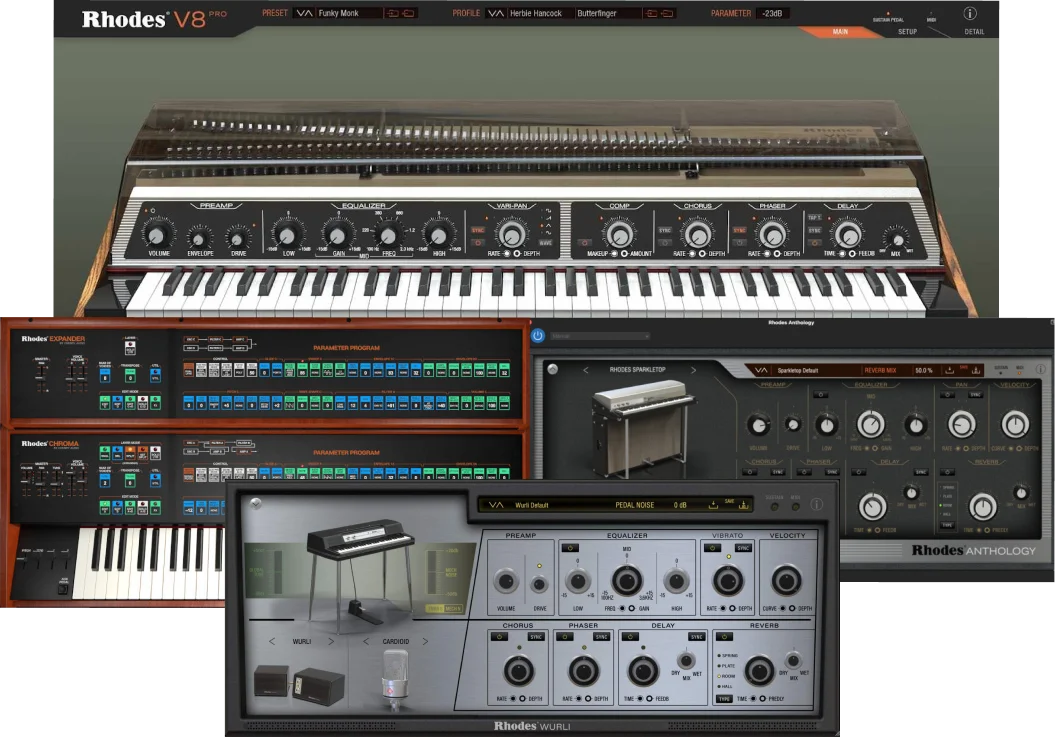Click the info icon on the Wurli plugin
Image resolution: width=1055 pixels, height=737 pixels.
817,504
